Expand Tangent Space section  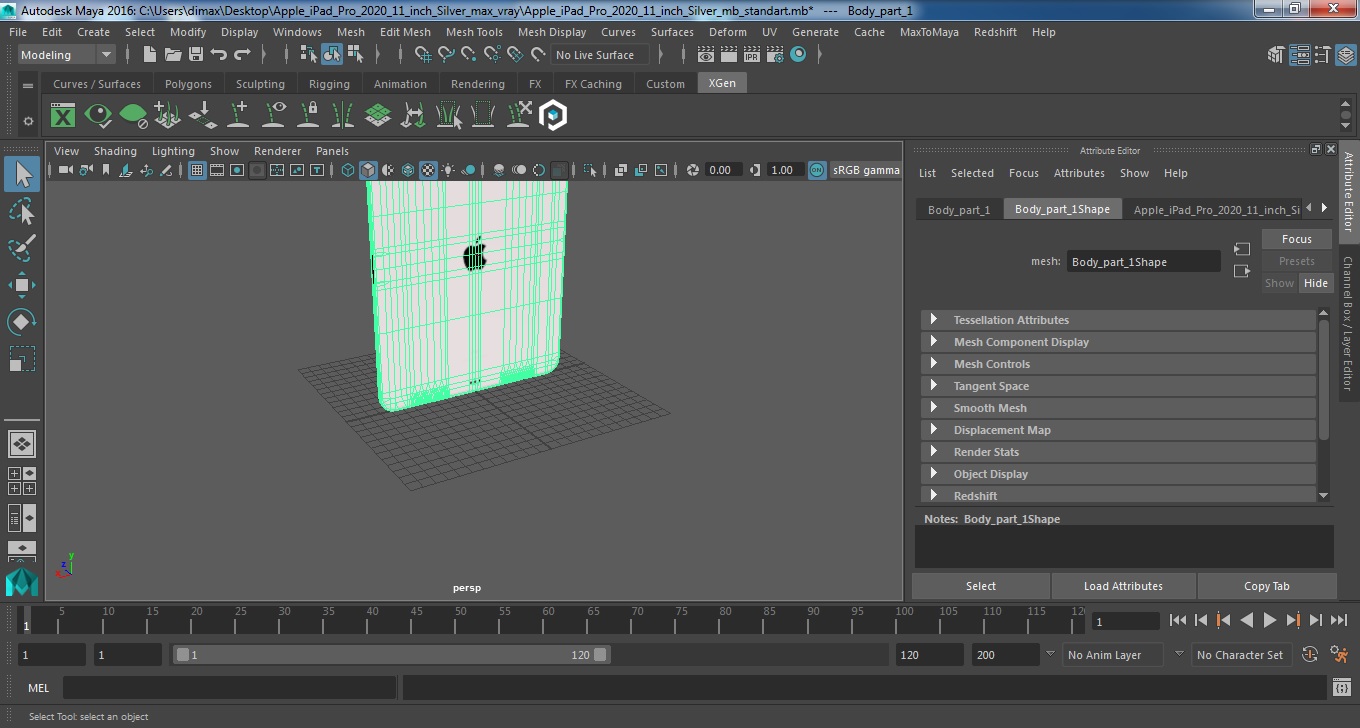[1118, 386]
